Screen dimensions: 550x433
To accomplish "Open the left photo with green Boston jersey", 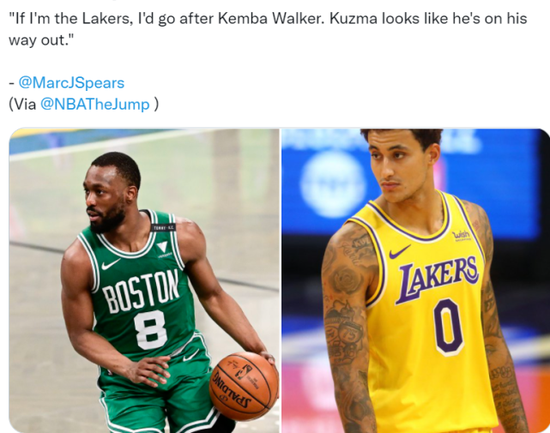I will coord(144,281).
